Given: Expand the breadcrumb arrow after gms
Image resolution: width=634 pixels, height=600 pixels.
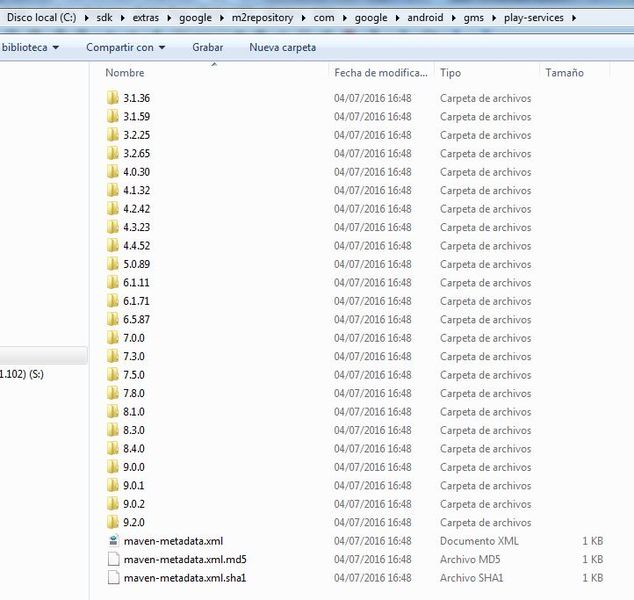Looking at the screenshot, I should point(494,18).
